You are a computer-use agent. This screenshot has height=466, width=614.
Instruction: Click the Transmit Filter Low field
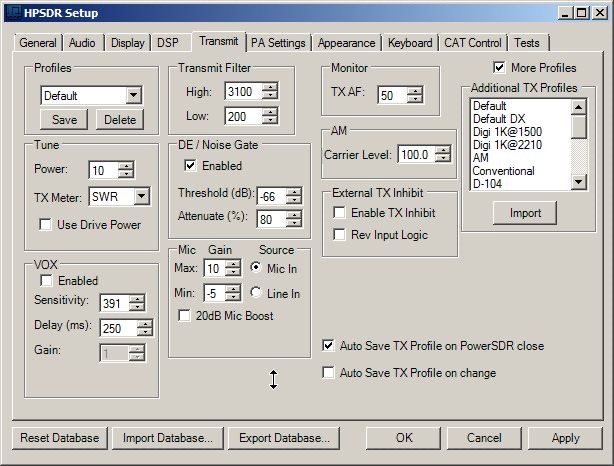click(x=244, y=116)
